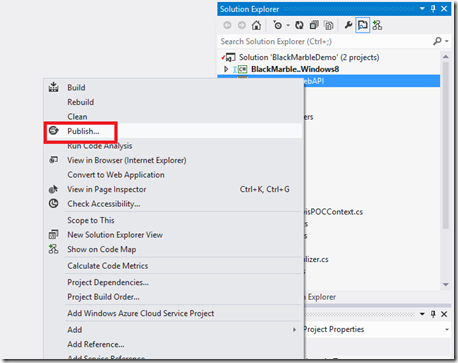Click the Build icon in context menu
Image resolution: width=458 pixels, height=363 pixels.
click(x=53, y=87)
